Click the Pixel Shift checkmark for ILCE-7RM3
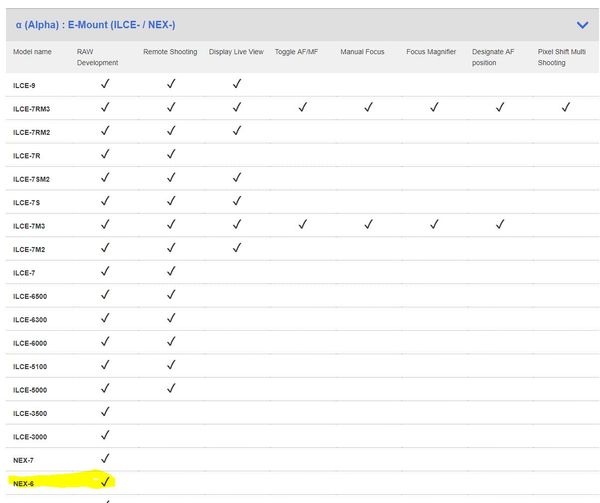The image size is (600, 503). 565,107
